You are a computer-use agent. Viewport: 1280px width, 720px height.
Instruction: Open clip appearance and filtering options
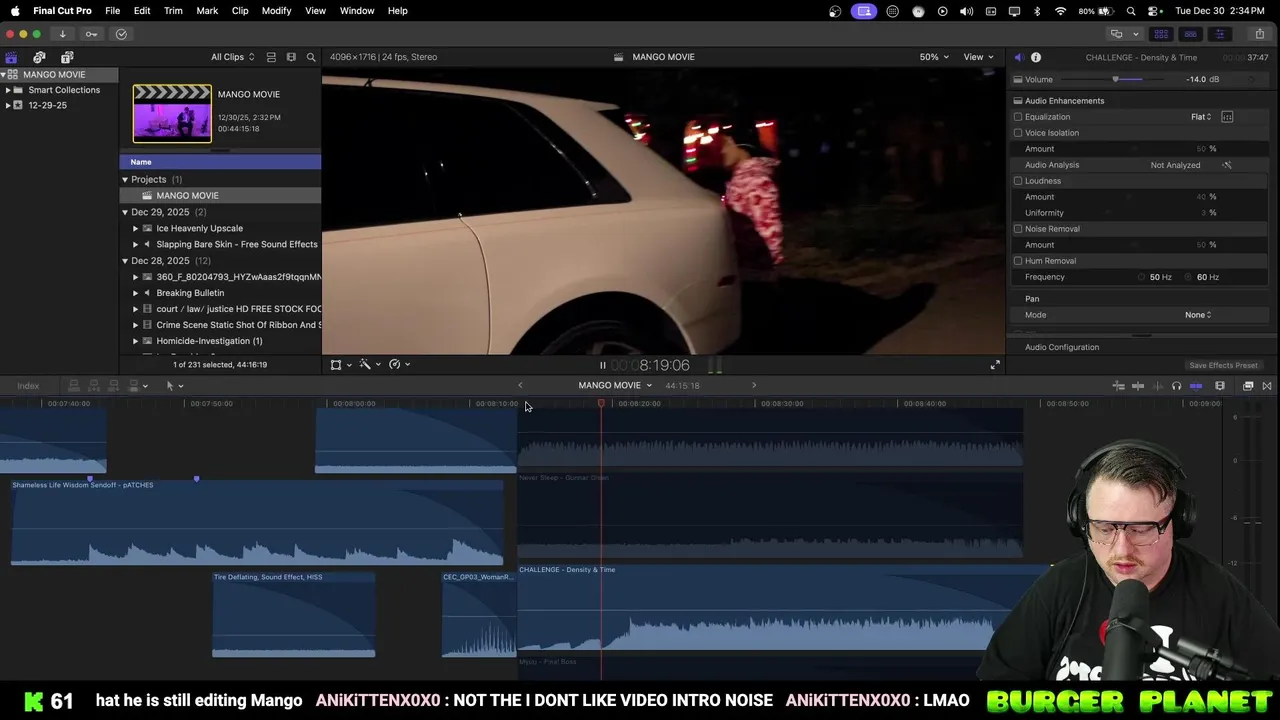[291, 57]
